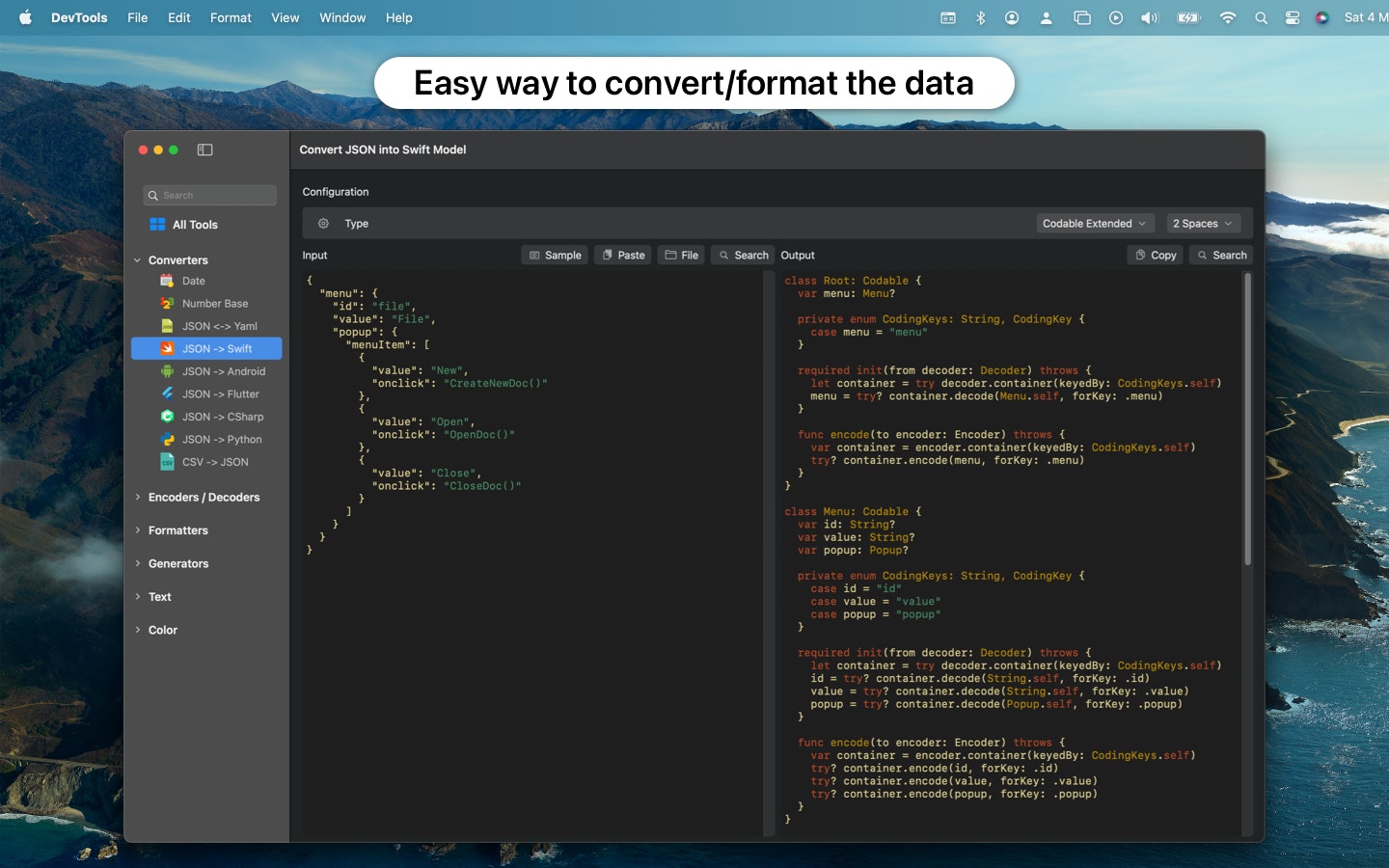This screenshot has width=1389, height=868.
Task: Open the Help menu
Action: click(x=399, y=17)
